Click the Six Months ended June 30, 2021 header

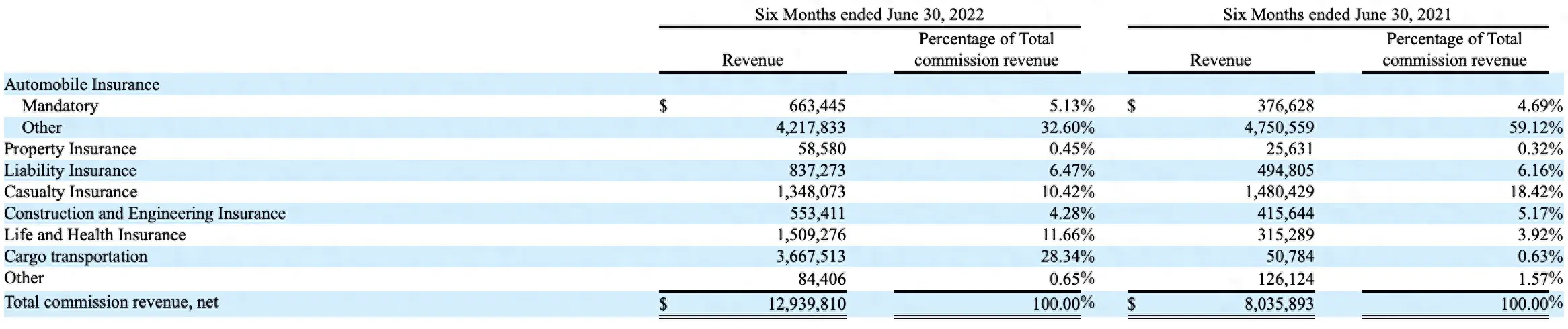tap(1337, 14)
